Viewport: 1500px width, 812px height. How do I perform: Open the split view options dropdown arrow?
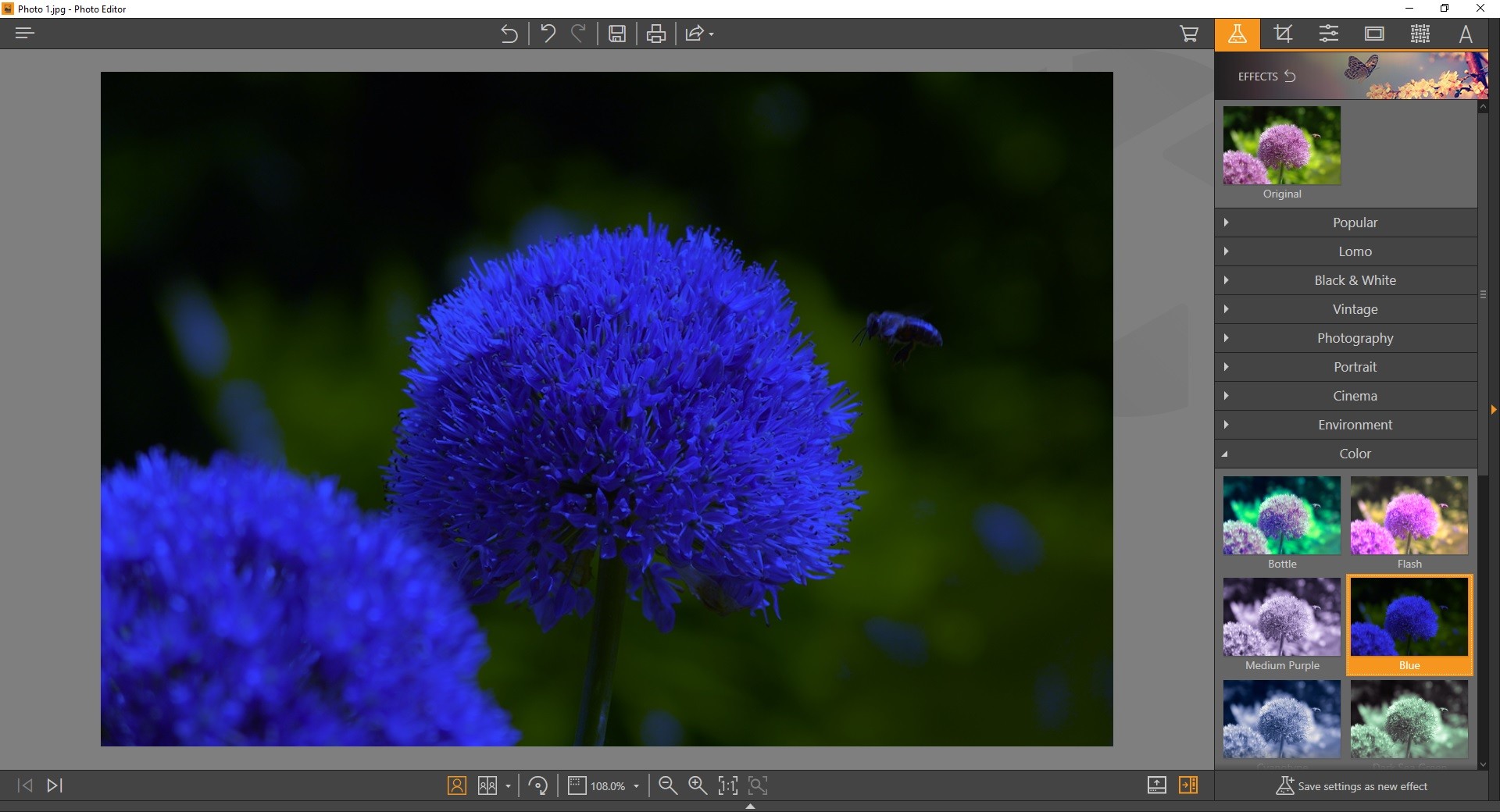point(508,786)
